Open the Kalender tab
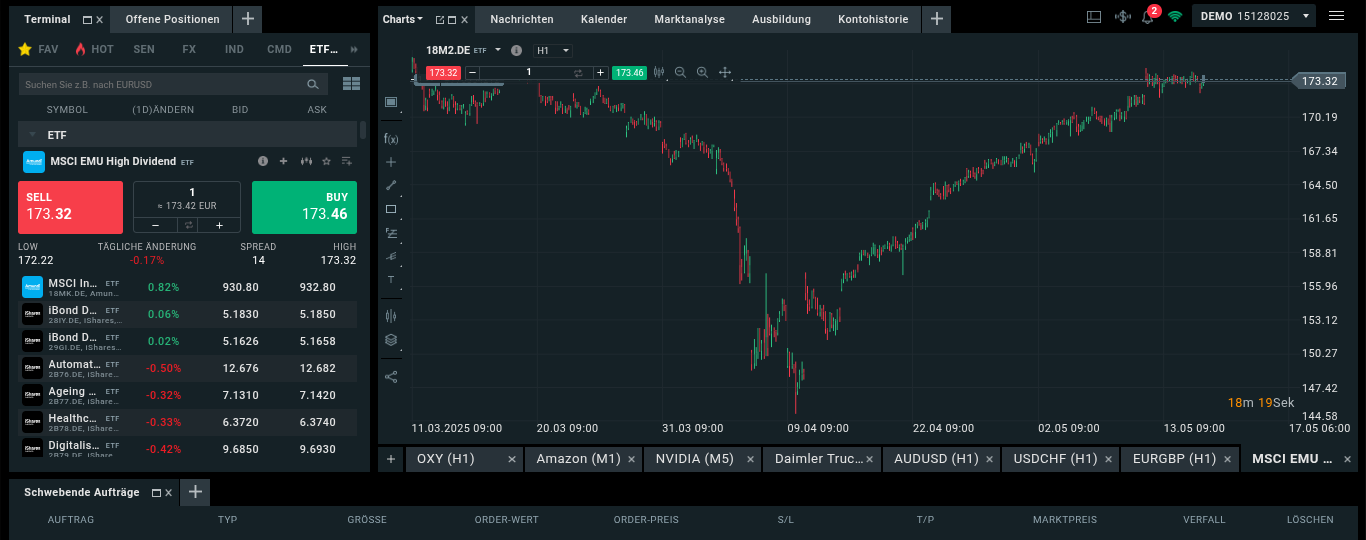Image resolution: width=1366 pixels, height=540 pixels. point(604,19)
